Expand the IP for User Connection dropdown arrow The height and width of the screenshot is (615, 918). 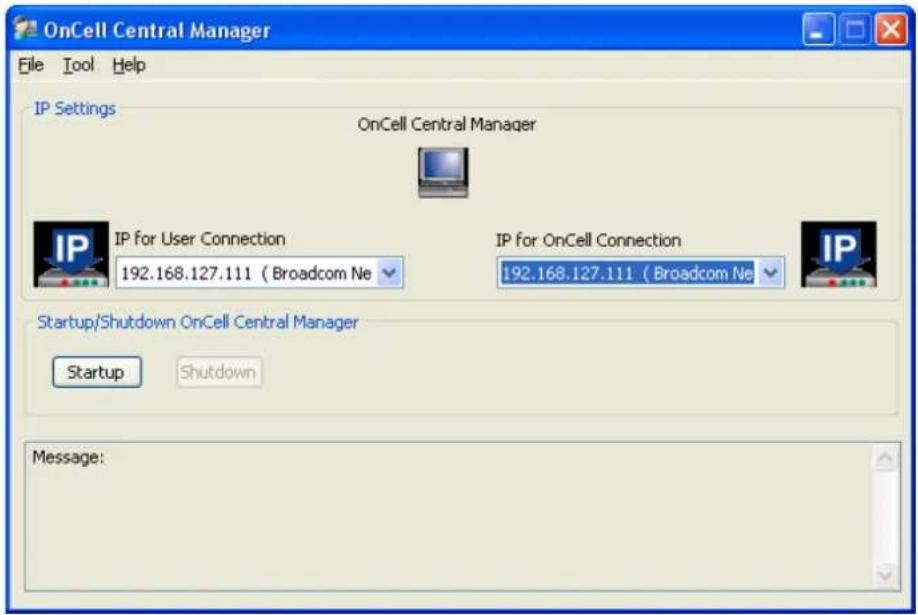point(390,273)
